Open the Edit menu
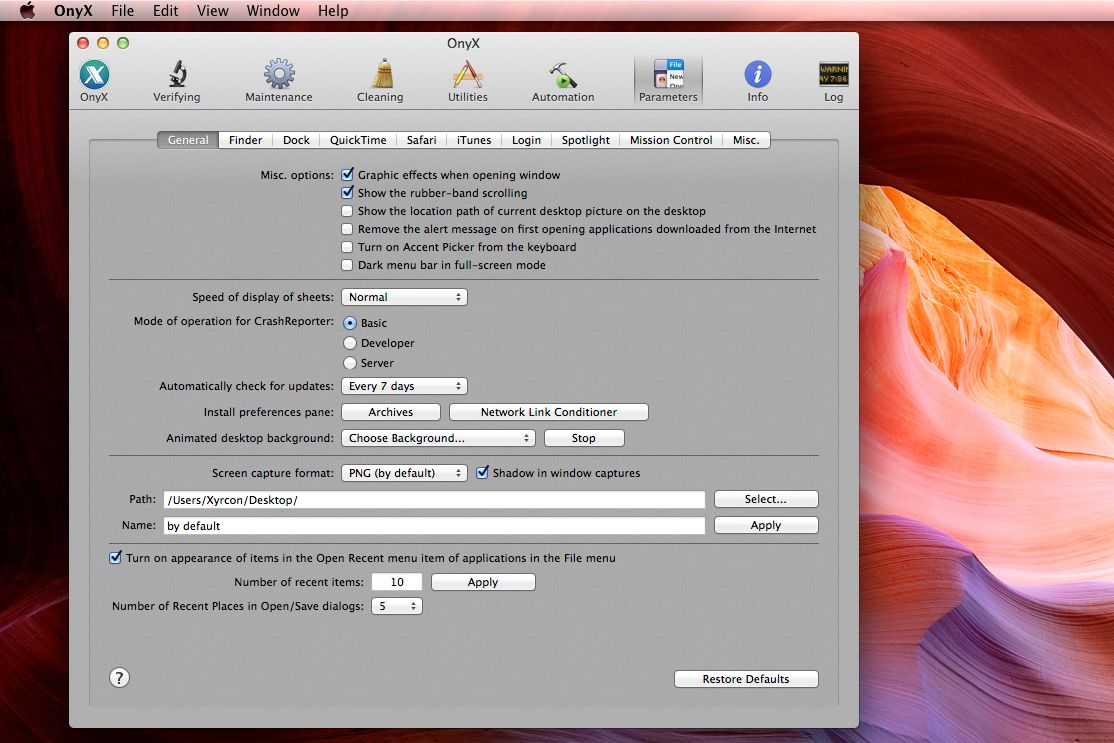Screen dimensions: 1114x743 165,11
